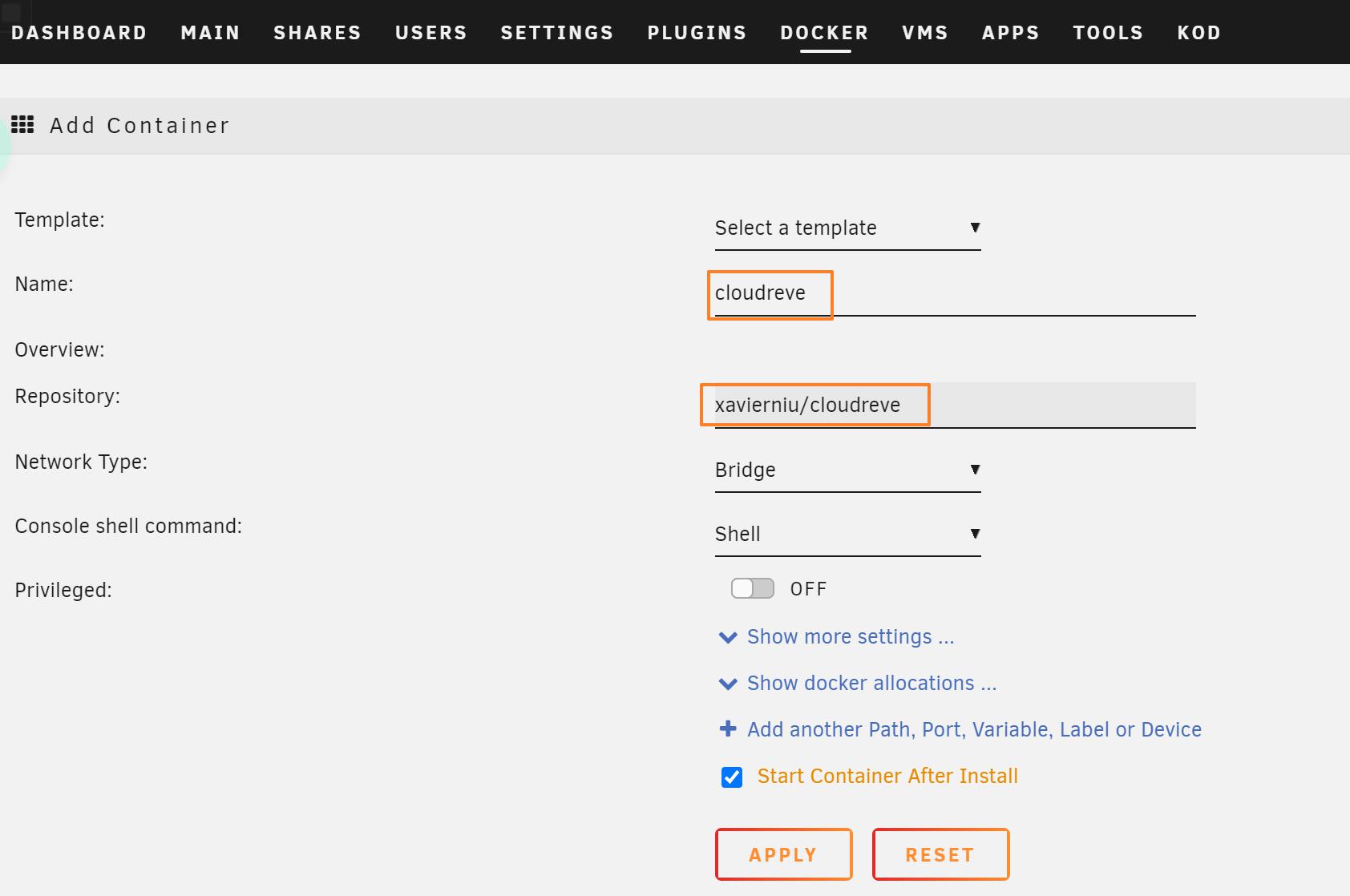Open the Select a template dropdown
Screen dimensions: 1350x896
tap(847, 228)
